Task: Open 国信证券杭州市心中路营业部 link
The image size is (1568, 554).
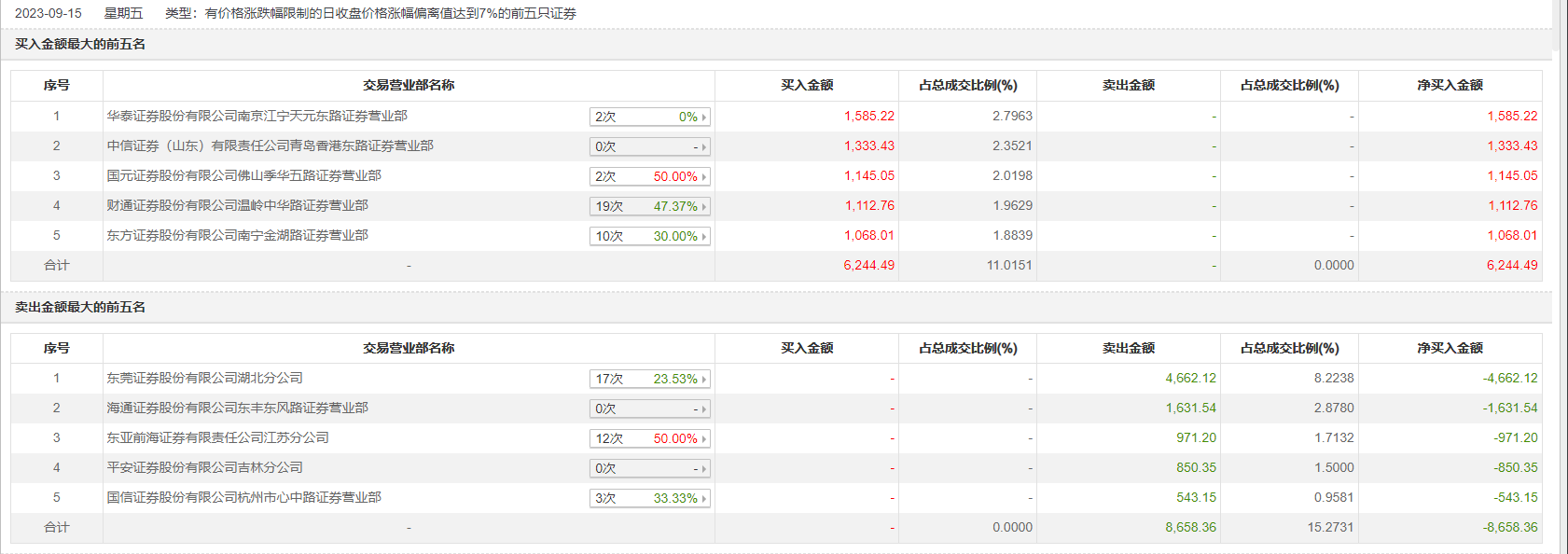Action: (243, 497)
